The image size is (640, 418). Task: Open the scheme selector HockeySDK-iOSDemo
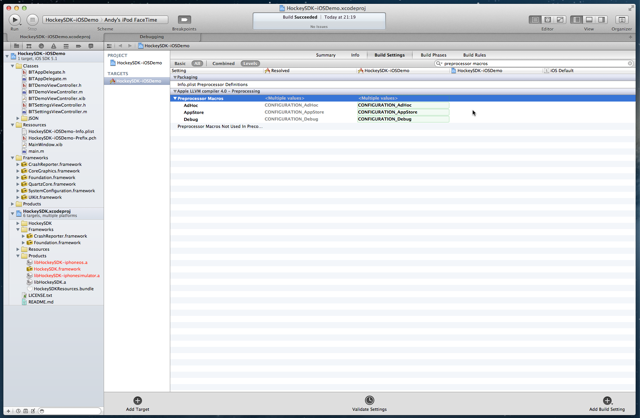click(72, 20)
